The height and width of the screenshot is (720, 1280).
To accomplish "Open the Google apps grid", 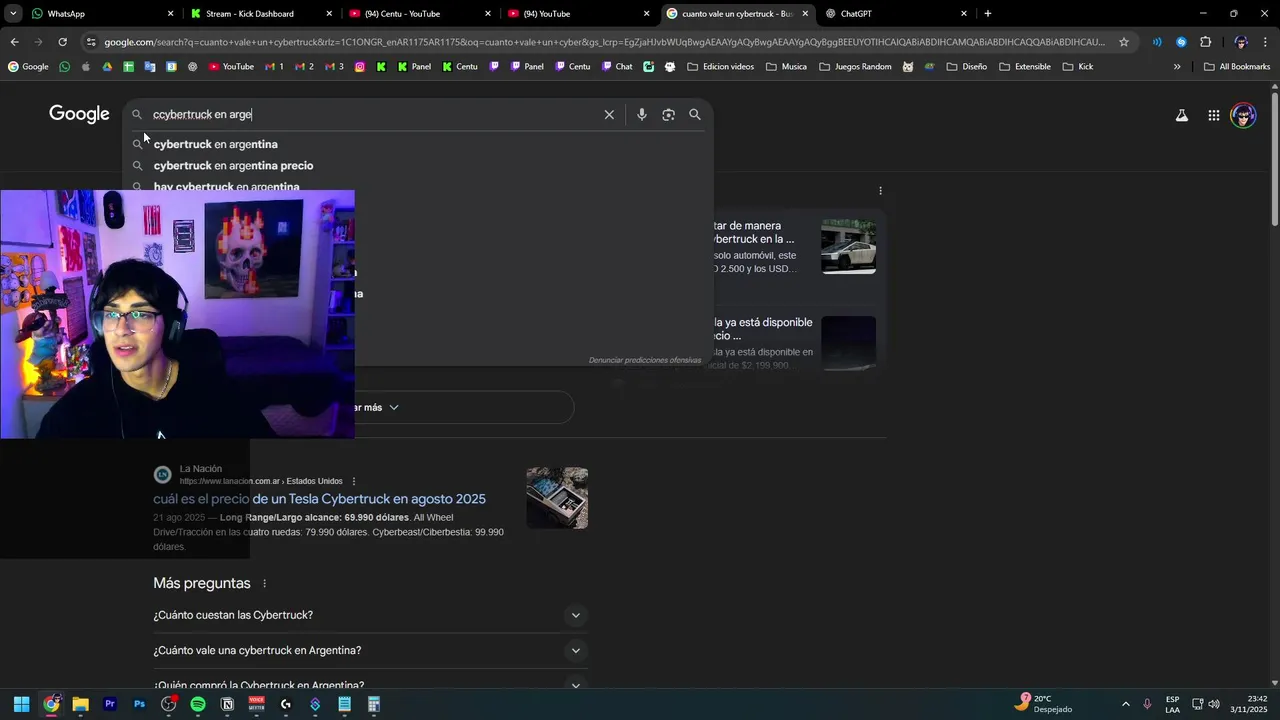I will 1213,116.
